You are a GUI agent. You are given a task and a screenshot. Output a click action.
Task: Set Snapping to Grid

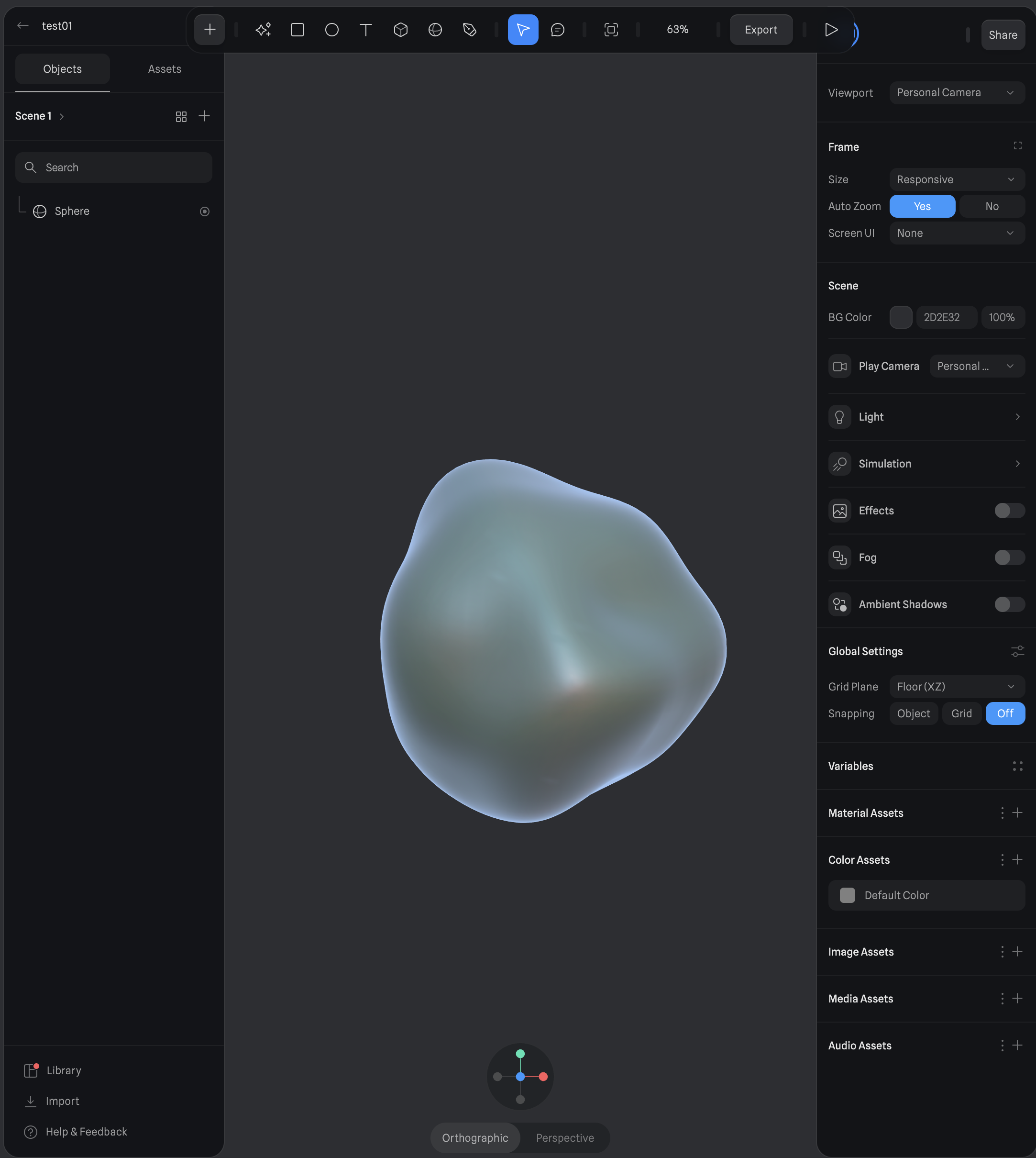coord(961,713)
